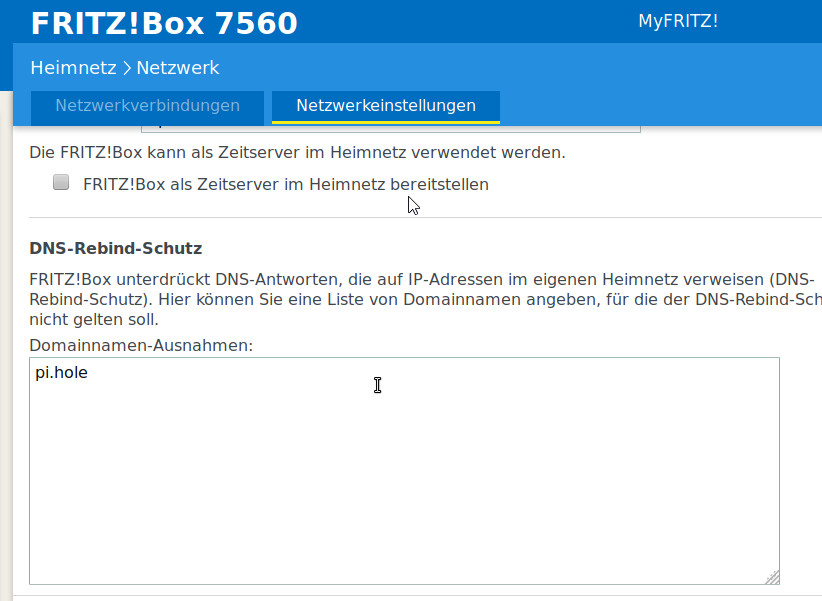Select the Netzwerkeinstellungen tab

point(386,107)
